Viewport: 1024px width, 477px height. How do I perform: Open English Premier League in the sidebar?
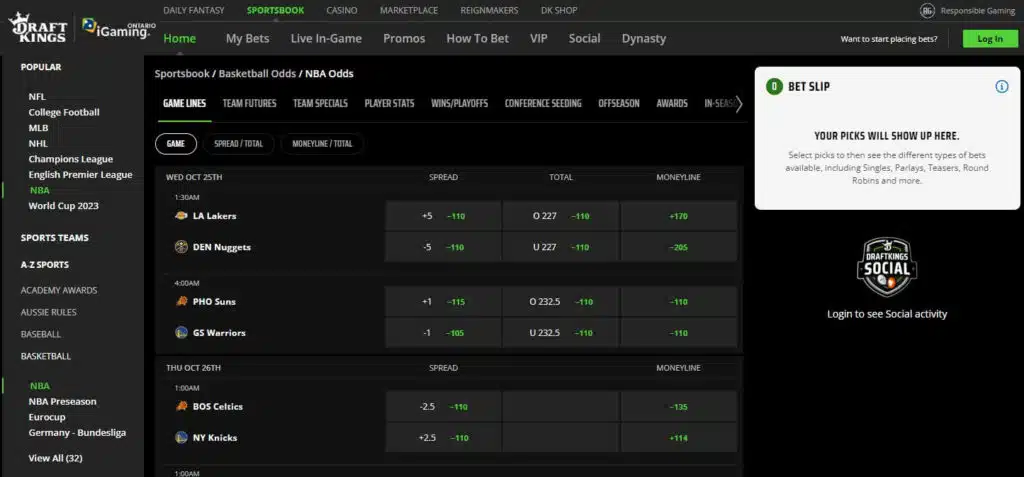(x=80, y=175)
